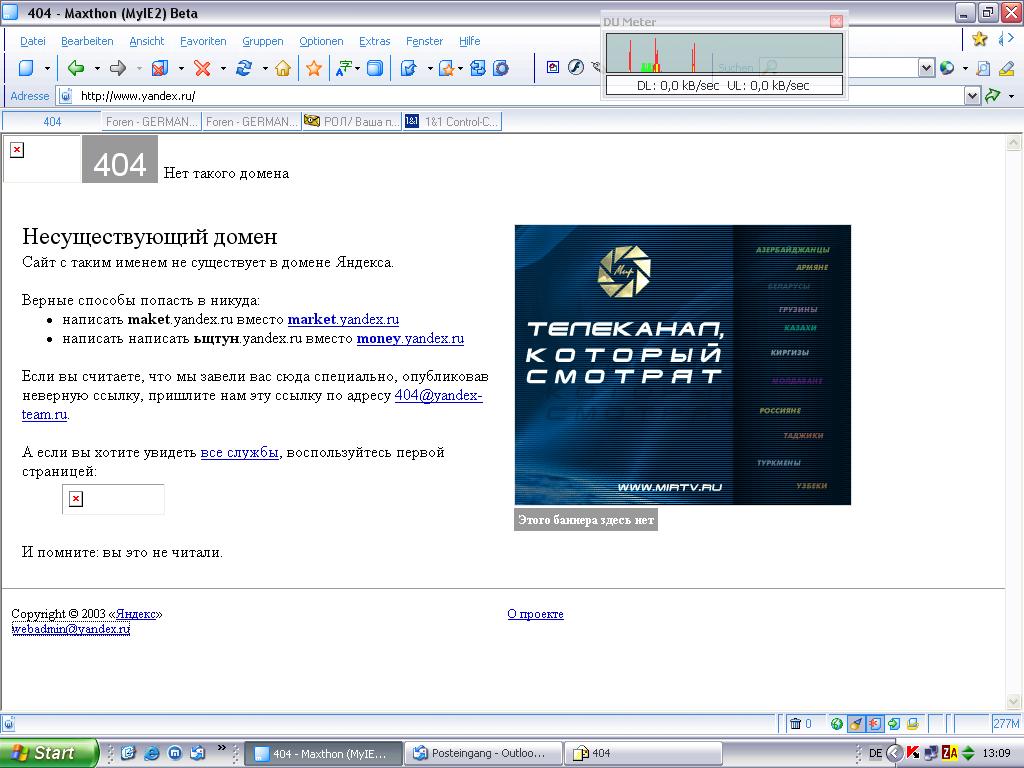1024x768 pixels.
Task: Open the close-tab dropdown arrow
Action: 181,69
